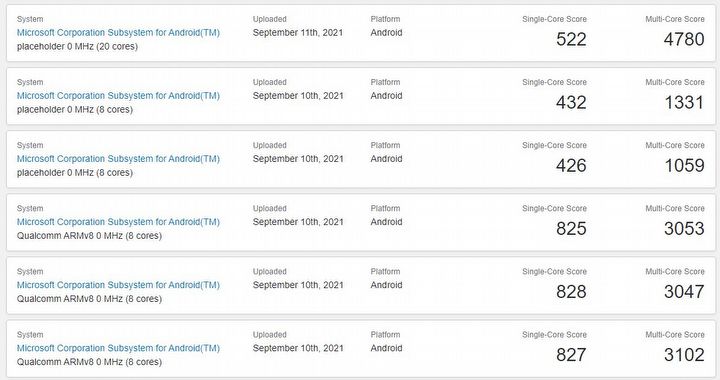Click the 3053 multi-core score
Screen dimensions: 720x380
[684, 229]
